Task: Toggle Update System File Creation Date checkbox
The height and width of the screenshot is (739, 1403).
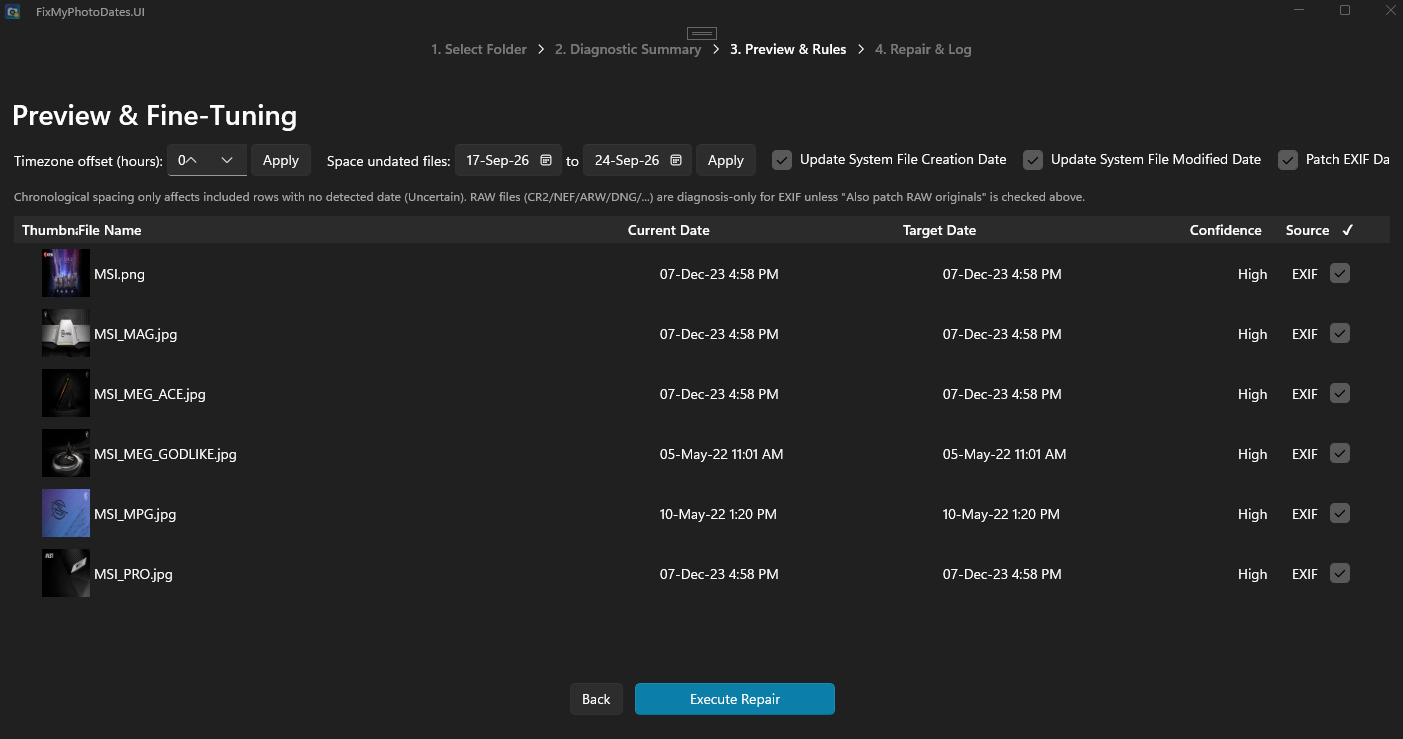Action: [x=782, y=160]
